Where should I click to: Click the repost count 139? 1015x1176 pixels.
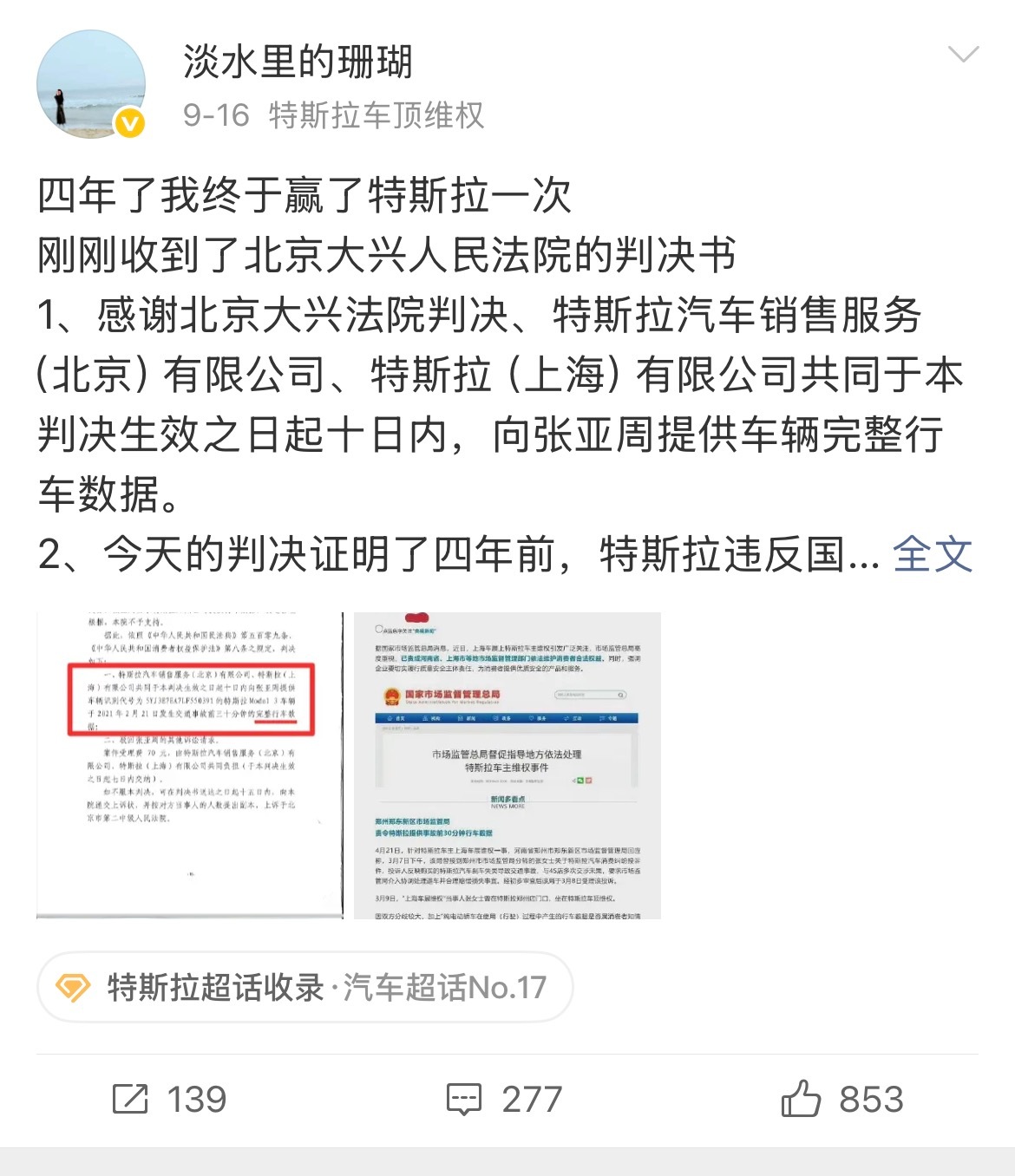(196, 1100)
